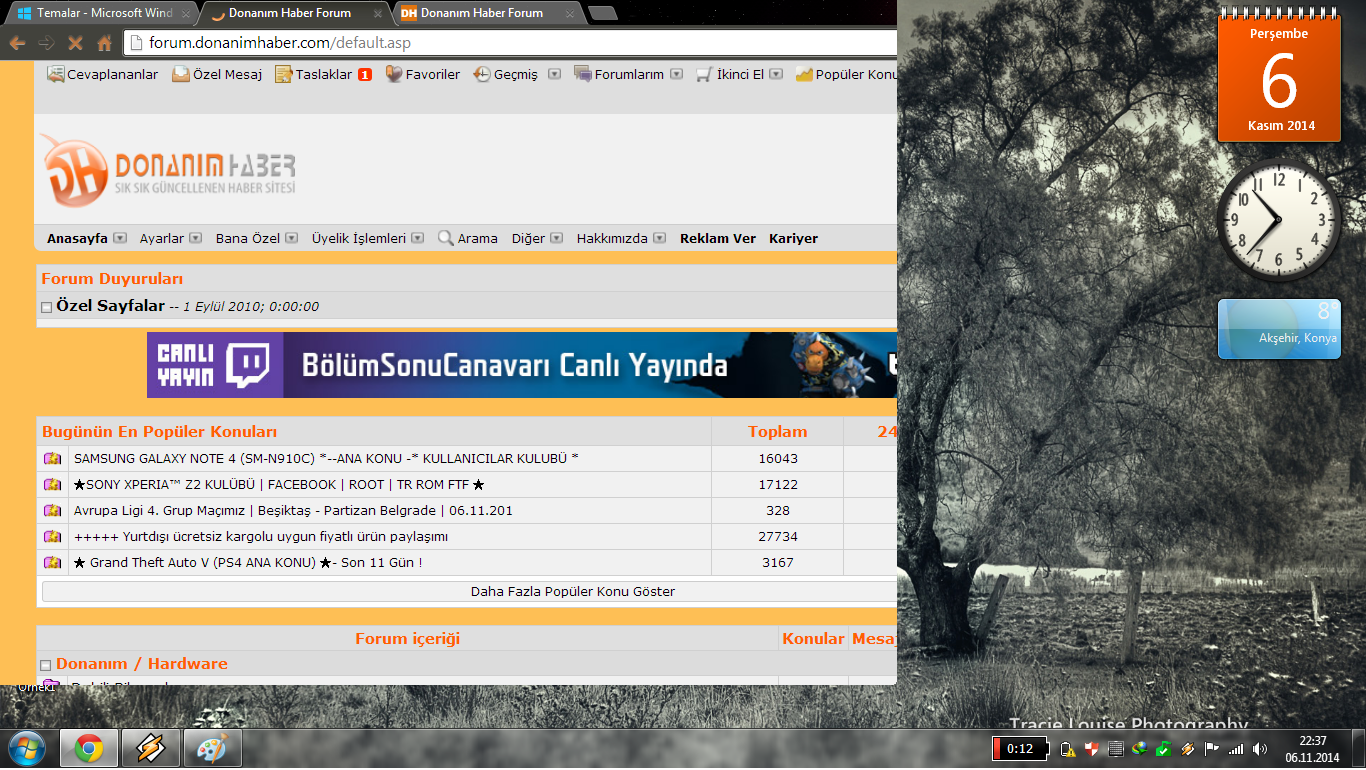This screenshot has width=1366, height=770.
Task: Open a new Chrome tab
Action: [602, 13]
